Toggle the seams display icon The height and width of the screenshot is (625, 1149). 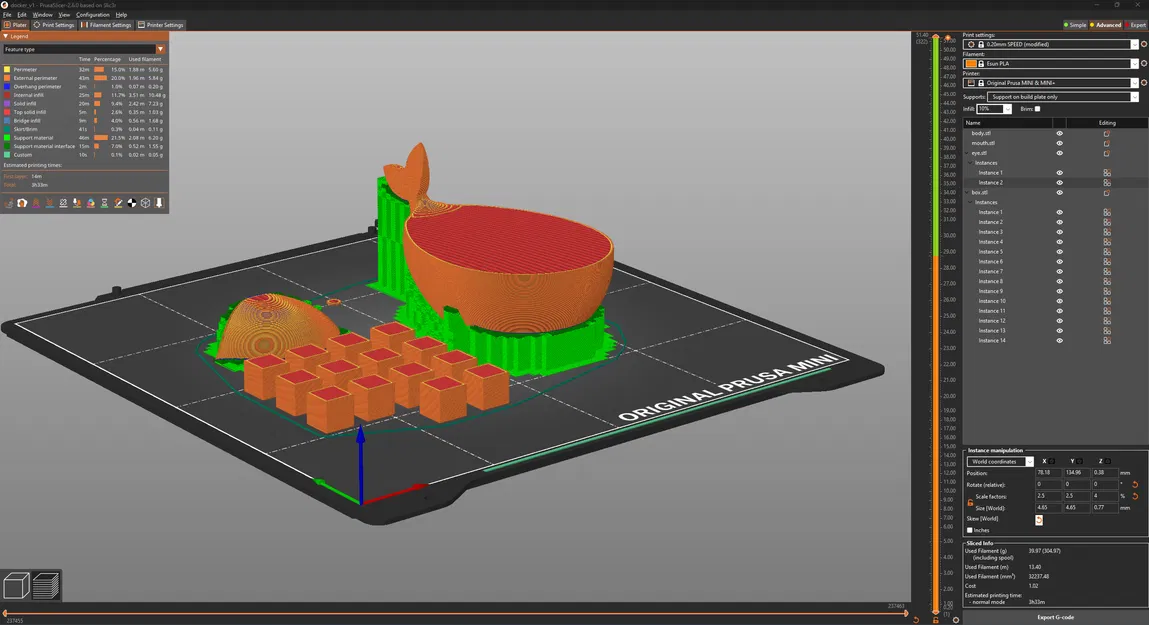(x=64, y=203)
